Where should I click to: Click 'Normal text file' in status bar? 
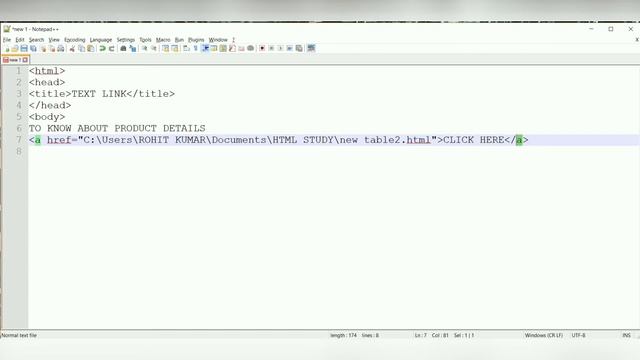(x=19, y=335)
